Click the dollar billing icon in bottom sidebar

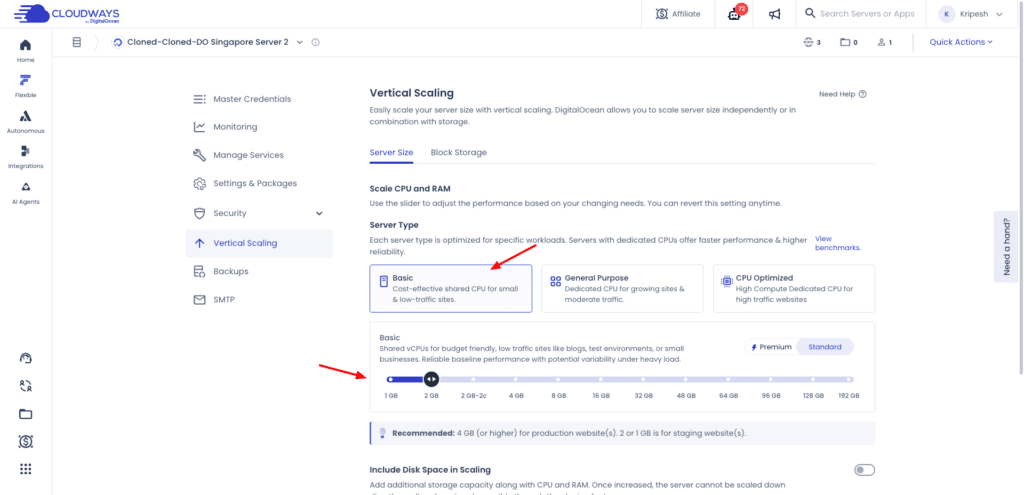click(25, 442)
